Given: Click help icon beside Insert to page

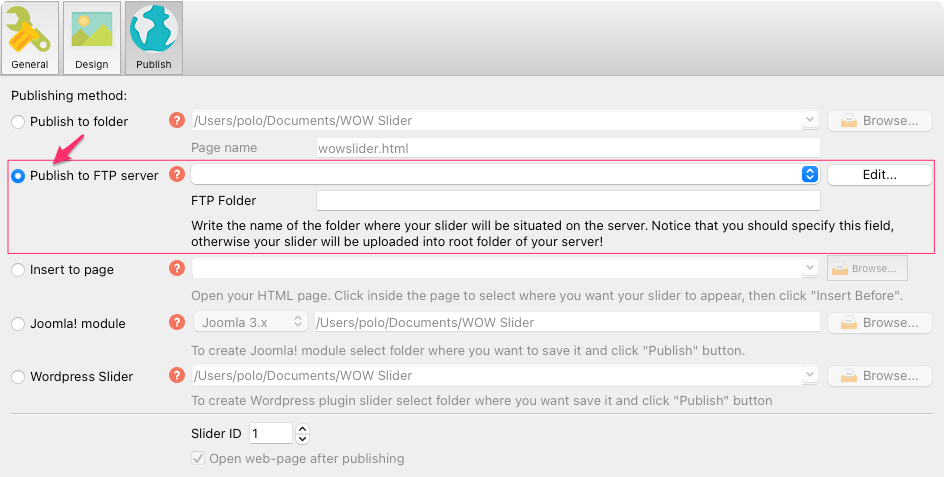Looking at the screenshot, I should point(178,269).
